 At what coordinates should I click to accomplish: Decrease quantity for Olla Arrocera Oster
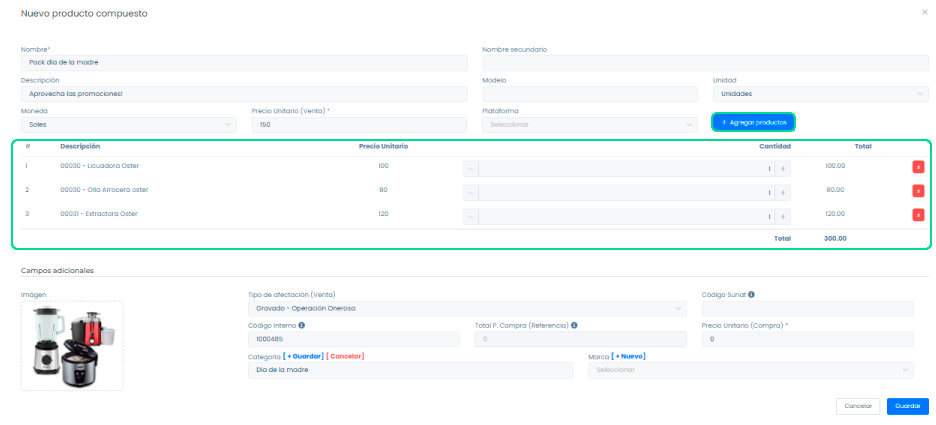[x=470, y=191]
